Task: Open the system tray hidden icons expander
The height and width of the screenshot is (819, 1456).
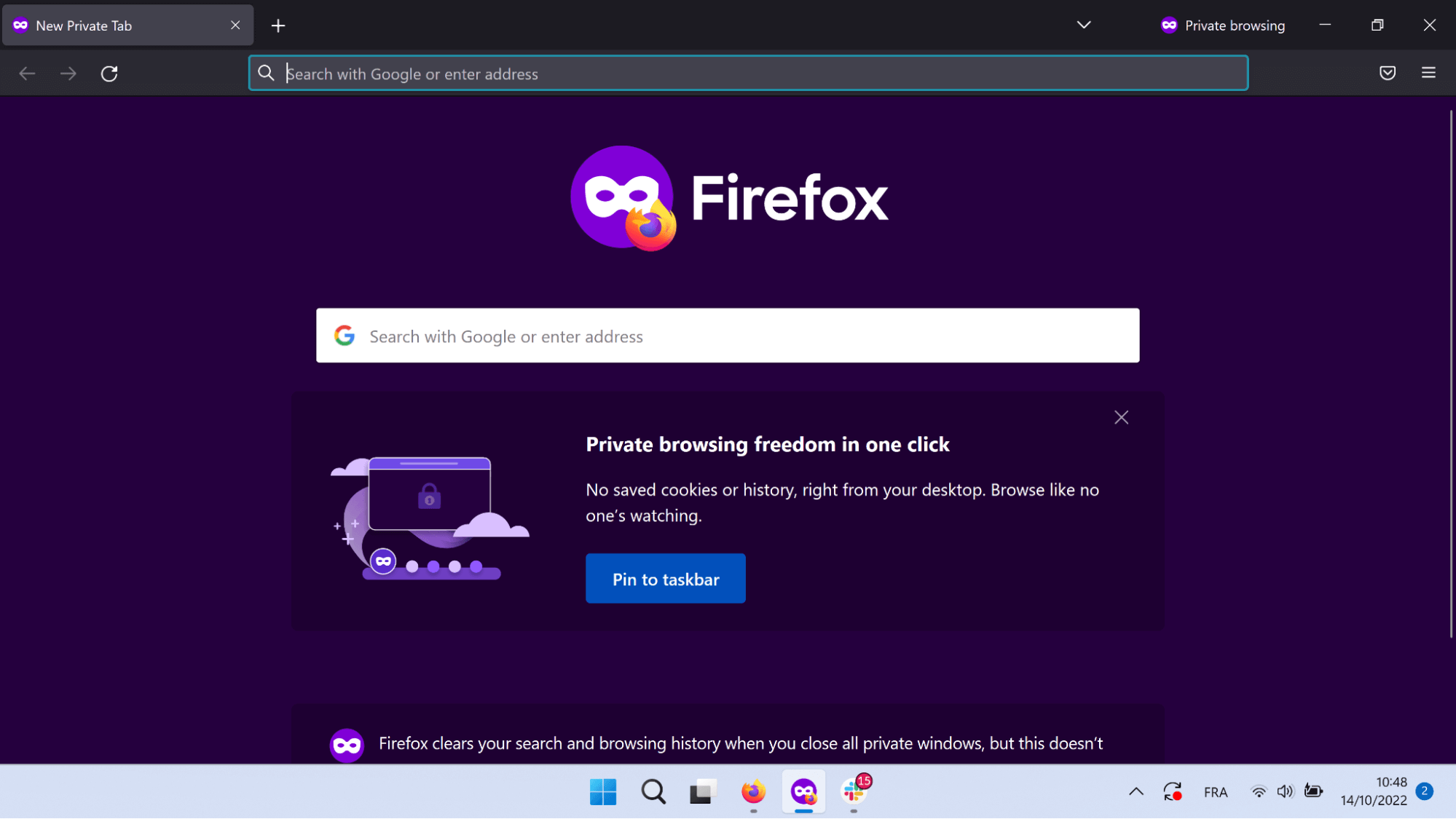Action: point(1136,791)
